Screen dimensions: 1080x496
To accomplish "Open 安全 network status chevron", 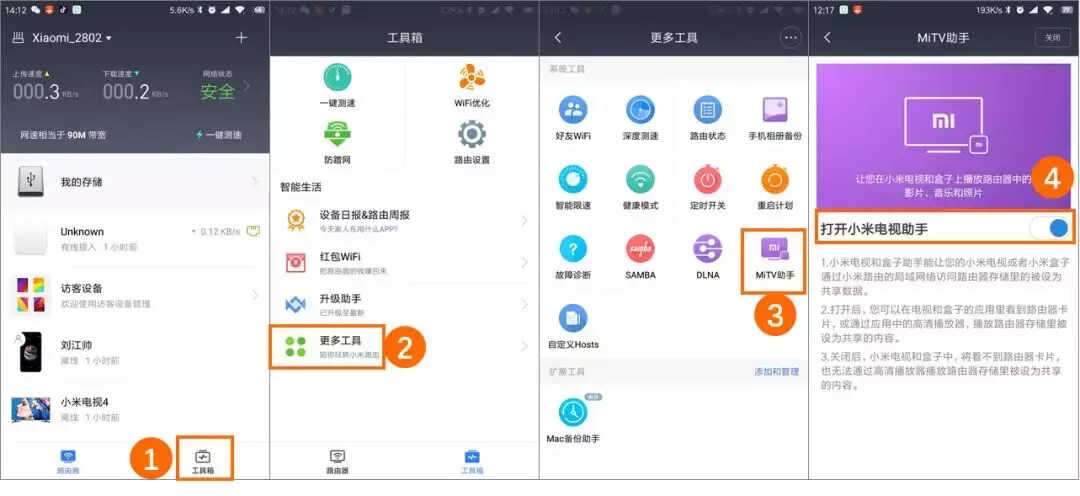I will [249, 86].
